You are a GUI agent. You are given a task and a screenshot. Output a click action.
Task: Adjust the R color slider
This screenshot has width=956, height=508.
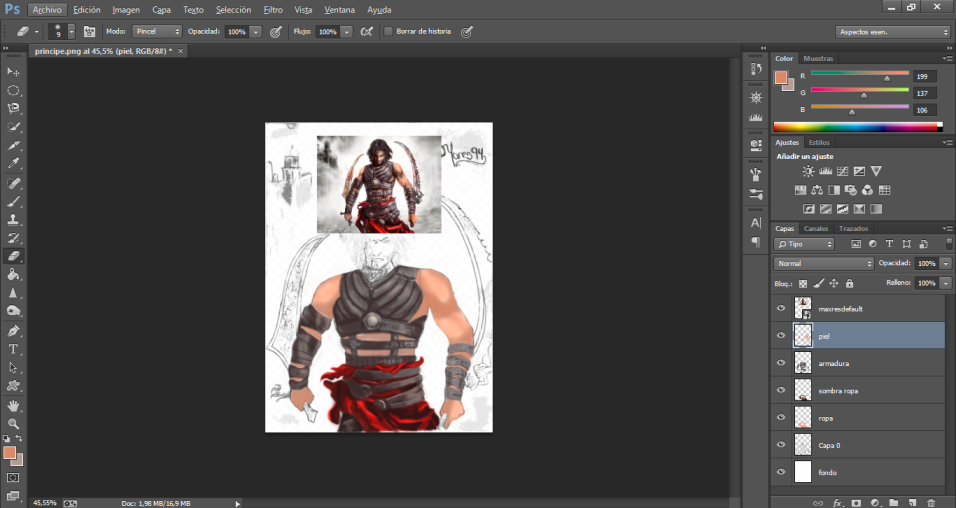[886, 78]
